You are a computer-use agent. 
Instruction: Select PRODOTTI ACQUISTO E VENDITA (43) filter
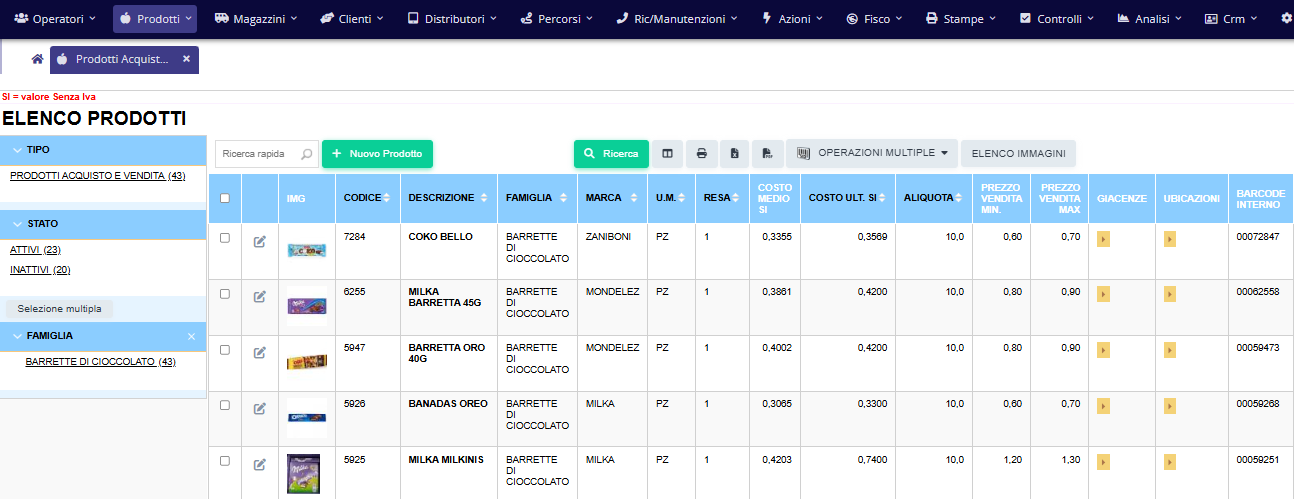click(97, 176)
